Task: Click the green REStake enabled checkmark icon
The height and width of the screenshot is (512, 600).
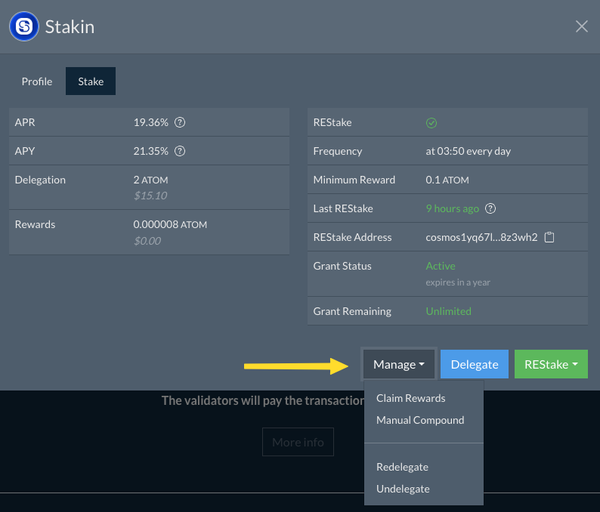Action: click(432, 123)
